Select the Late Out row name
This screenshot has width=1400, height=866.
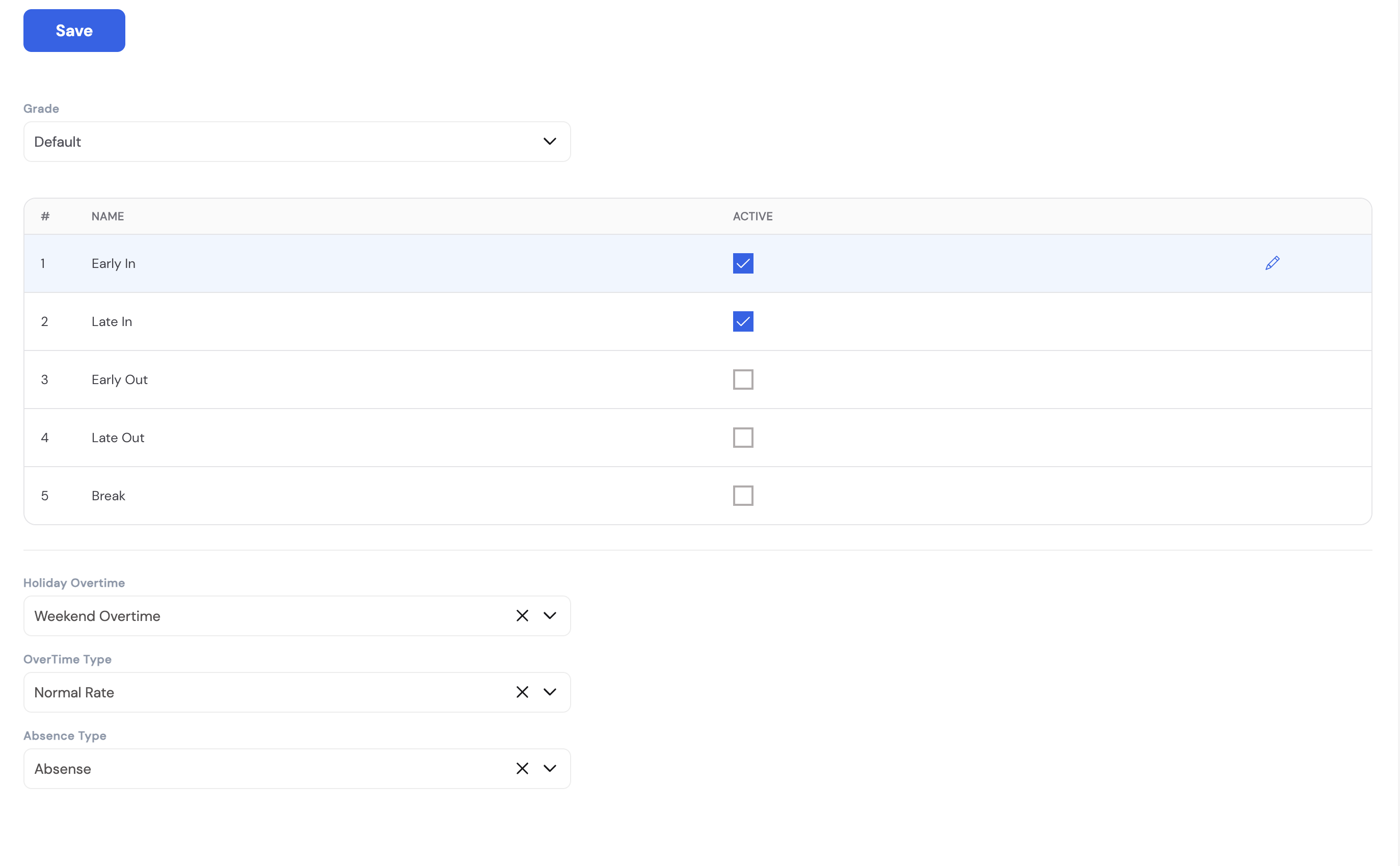(x=117, y=438)
